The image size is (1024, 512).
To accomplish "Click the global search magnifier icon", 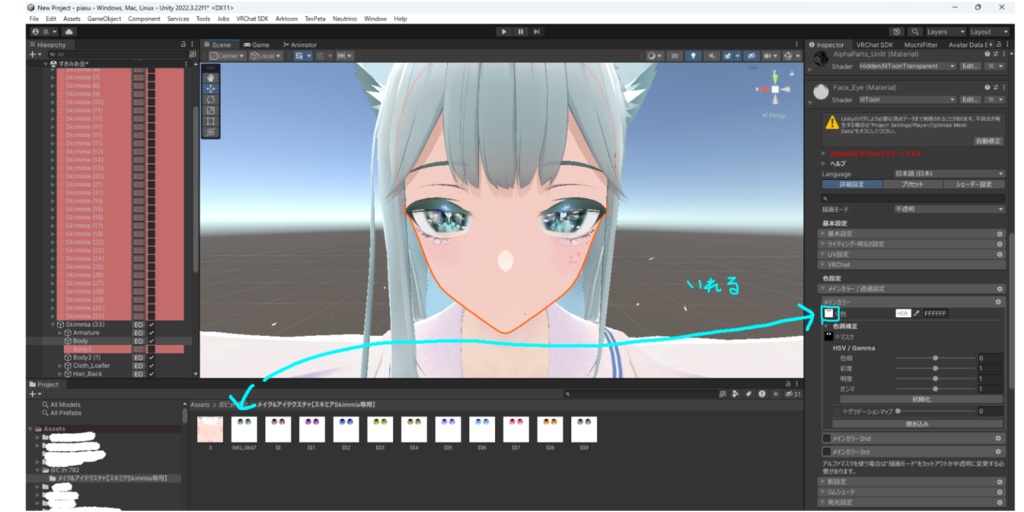I will [x=916, y=31].
